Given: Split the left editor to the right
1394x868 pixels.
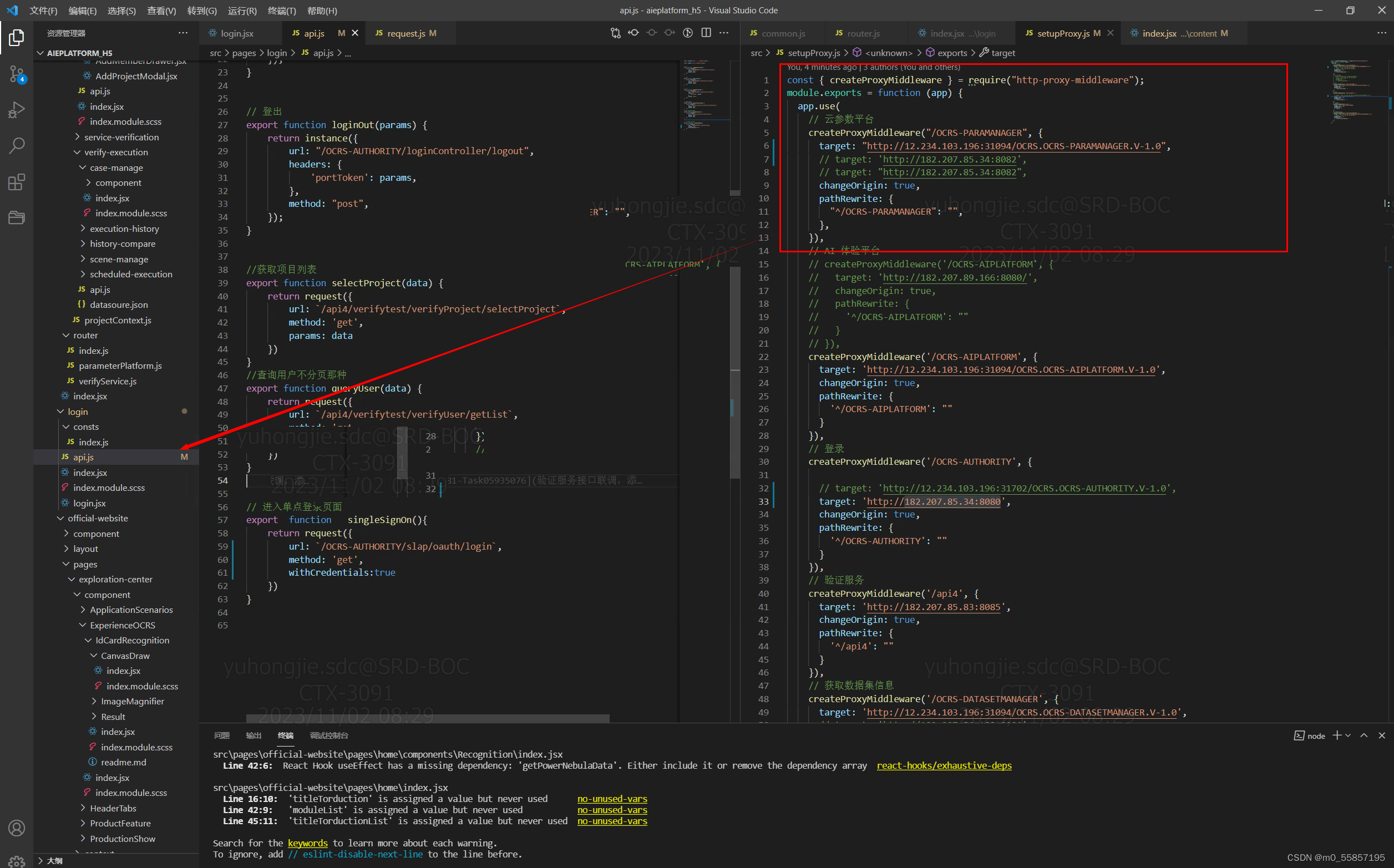Looking at the screenshot, I should tap(706, 33).
